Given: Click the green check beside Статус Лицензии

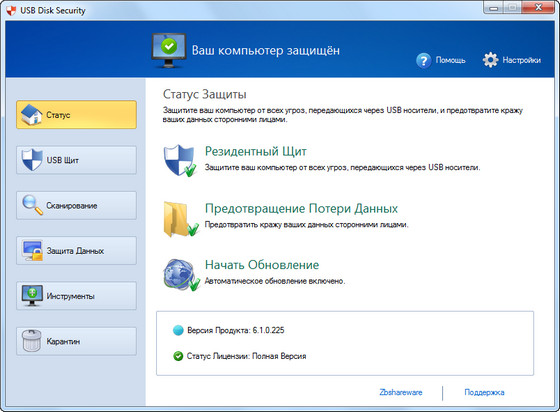Looking at the screenshot, I should [x=178, y=356].
